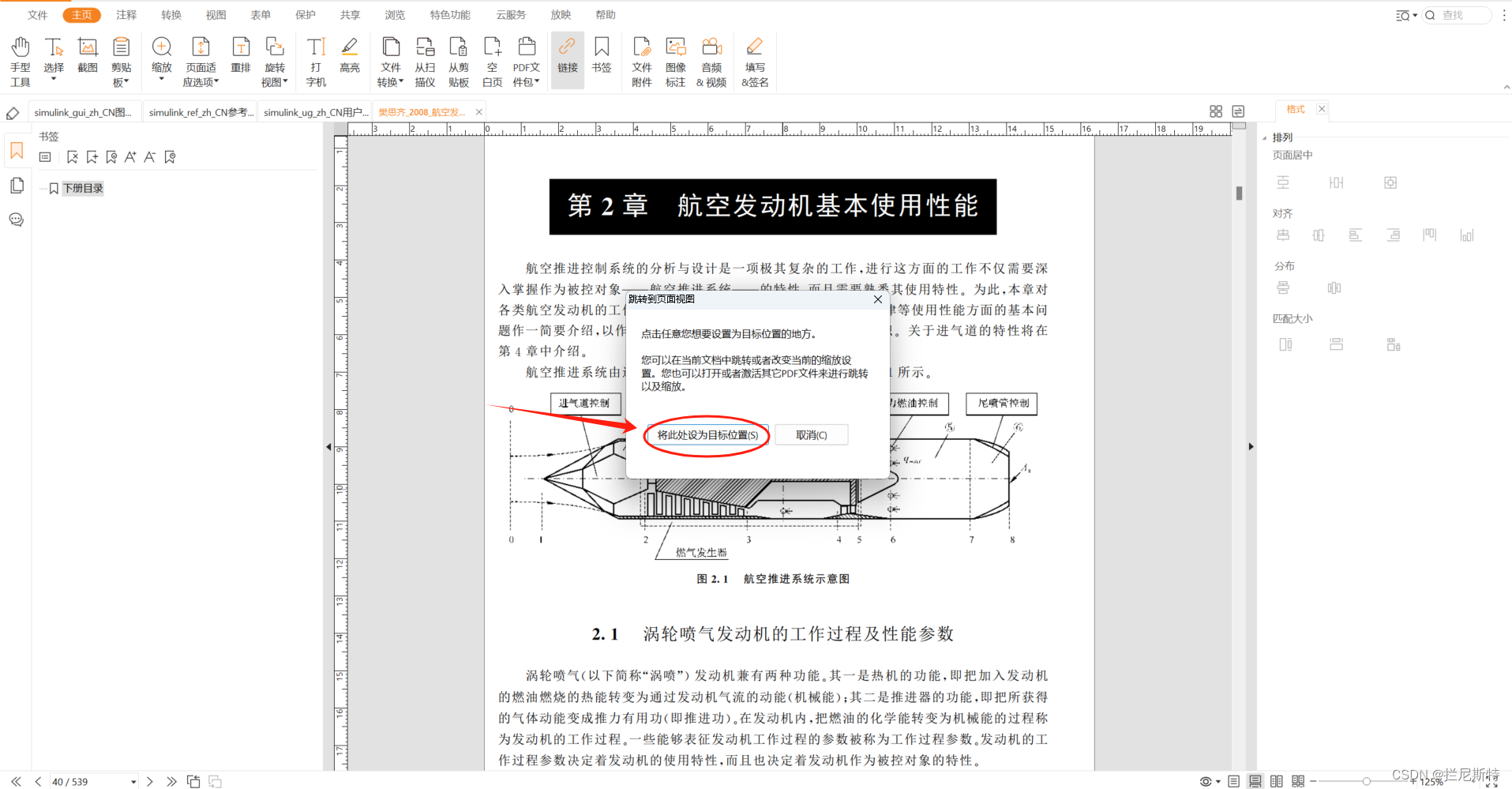Switch to single page view mode
Screen dimensions: 1512x789
pyautogui.click(x=1234, y=781)
